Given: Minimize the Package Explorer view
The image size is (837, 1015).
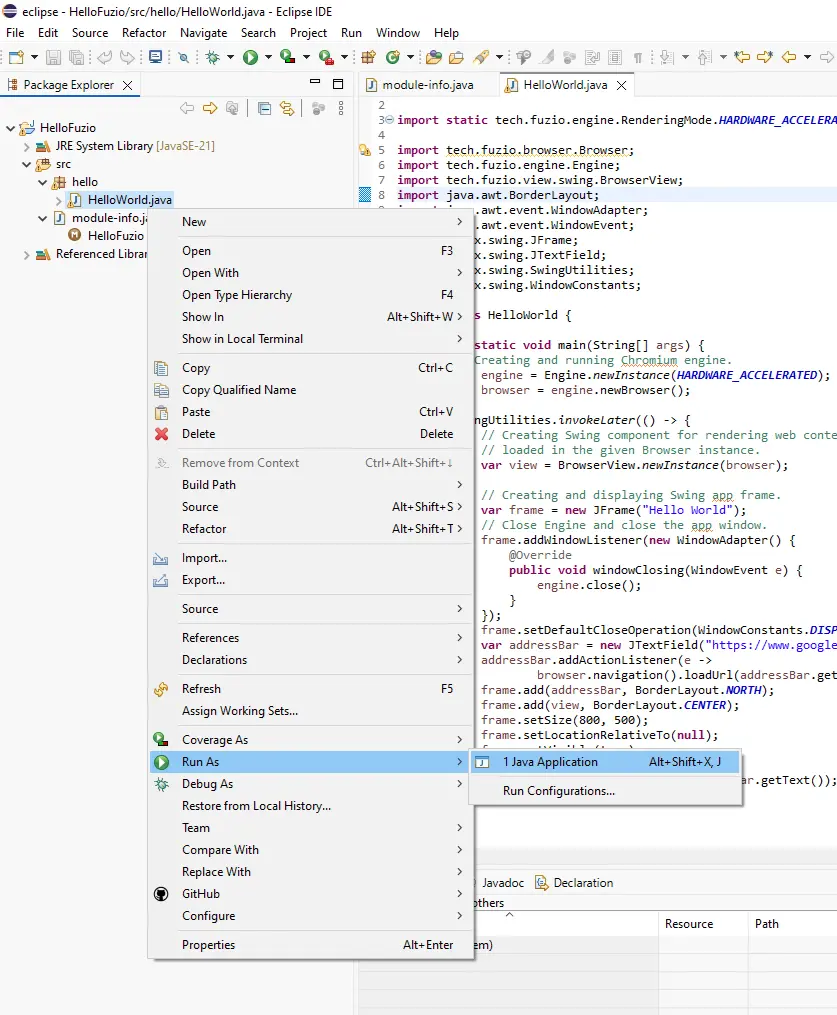Looking at the screenshot, I should point(315,82).
